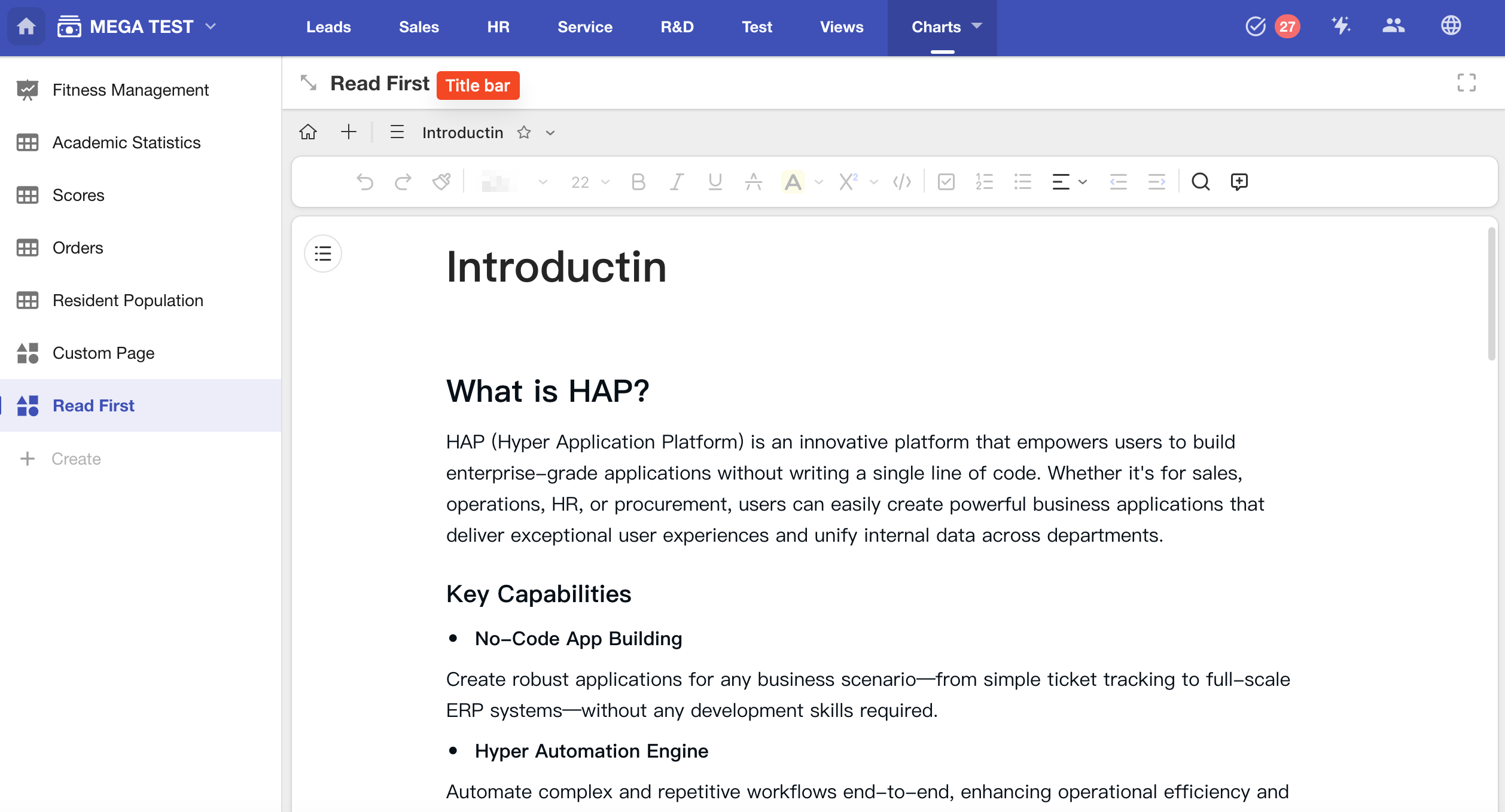Screen dimensions: 1505x812
Task: Expand the MEGA TEST app switcher chevron
Action: (211, 26)
